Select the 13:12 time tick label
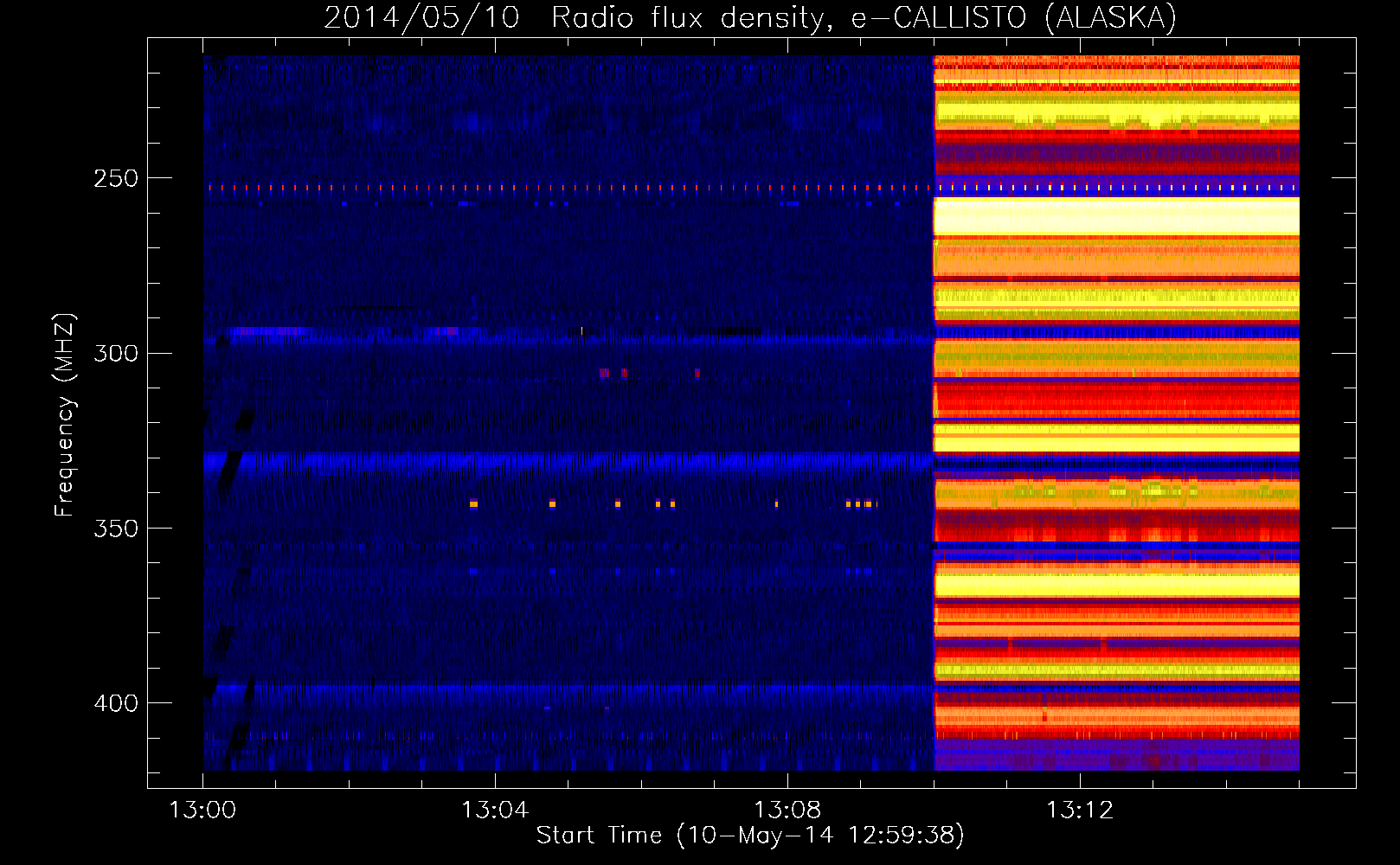This screenshot has height=865, width=1400. (x=1080, y=811)
